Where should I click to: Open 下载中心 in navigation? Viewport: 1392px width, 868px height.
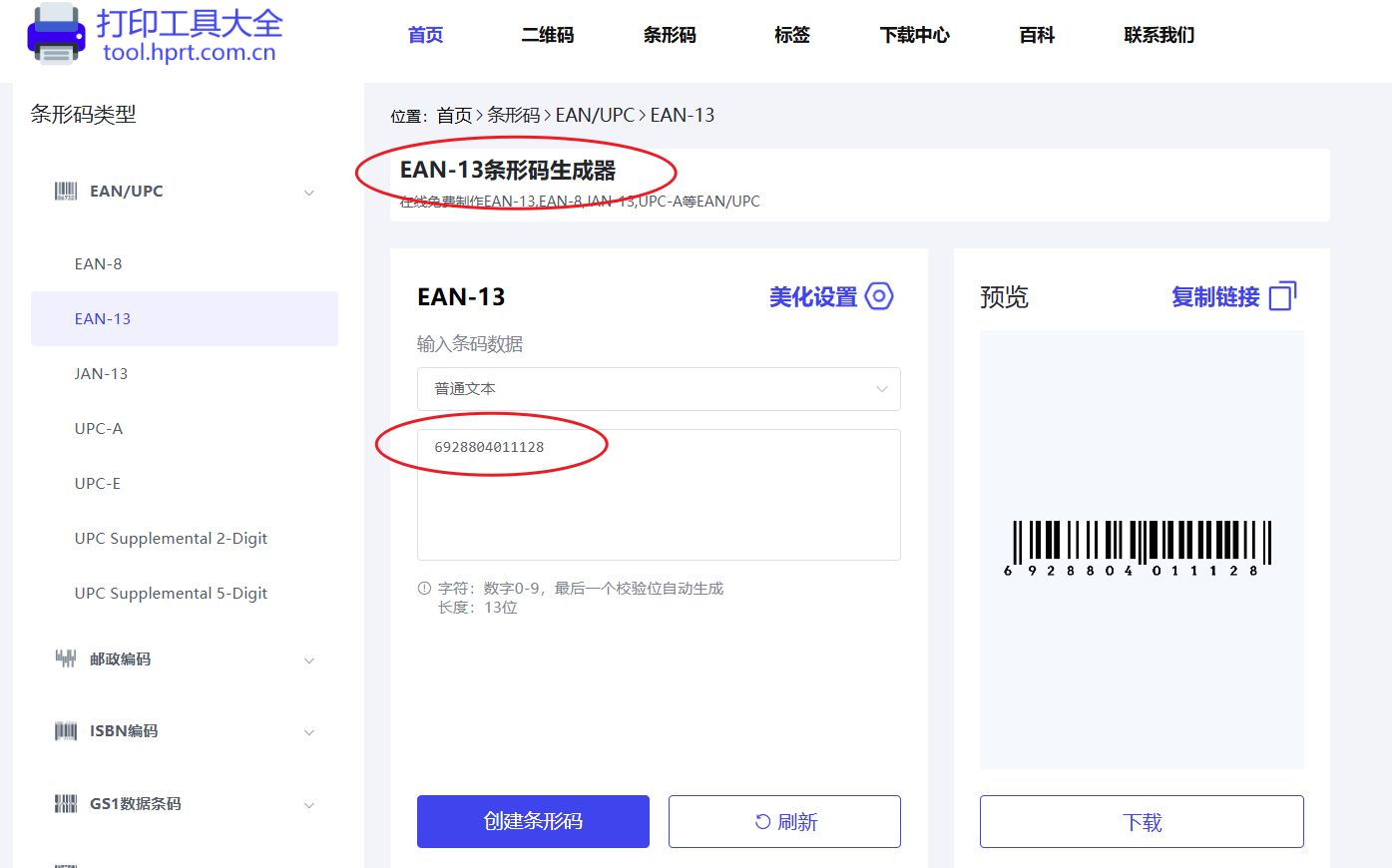pos(915,35)
